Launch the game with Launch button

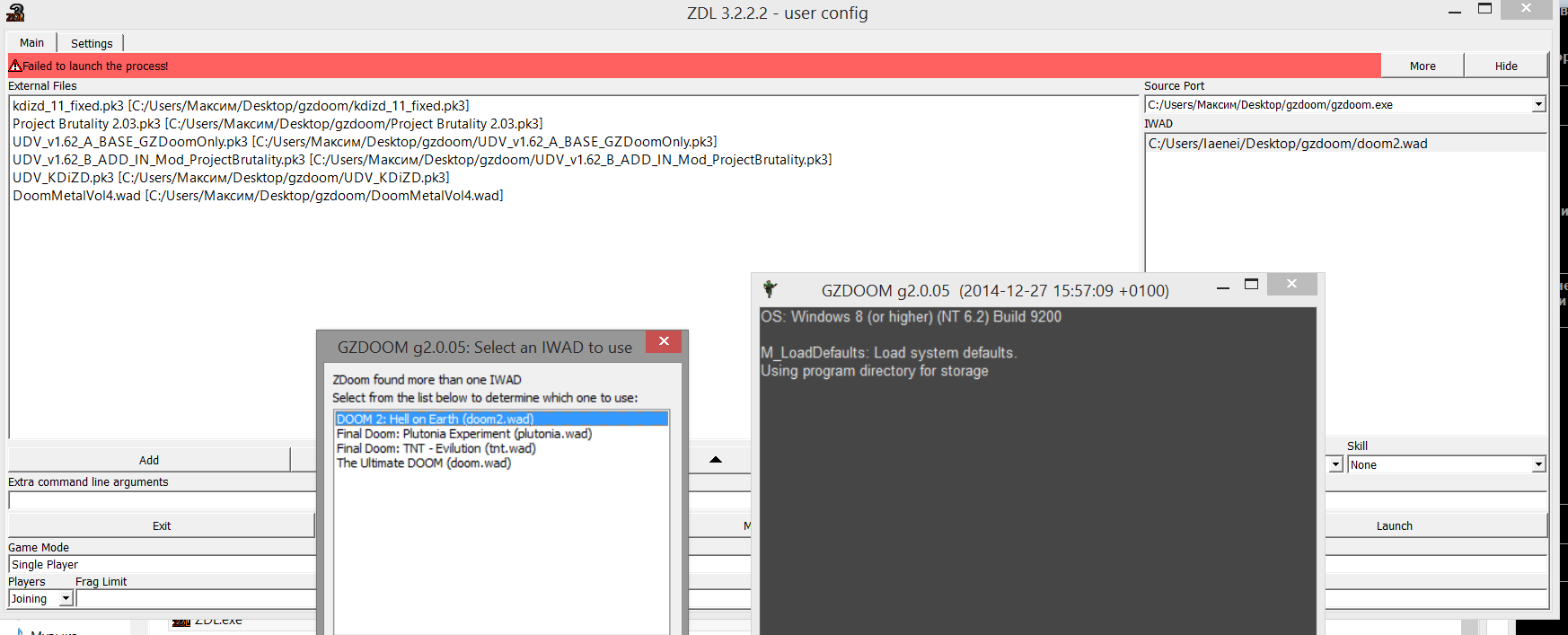coord(1394,525)
